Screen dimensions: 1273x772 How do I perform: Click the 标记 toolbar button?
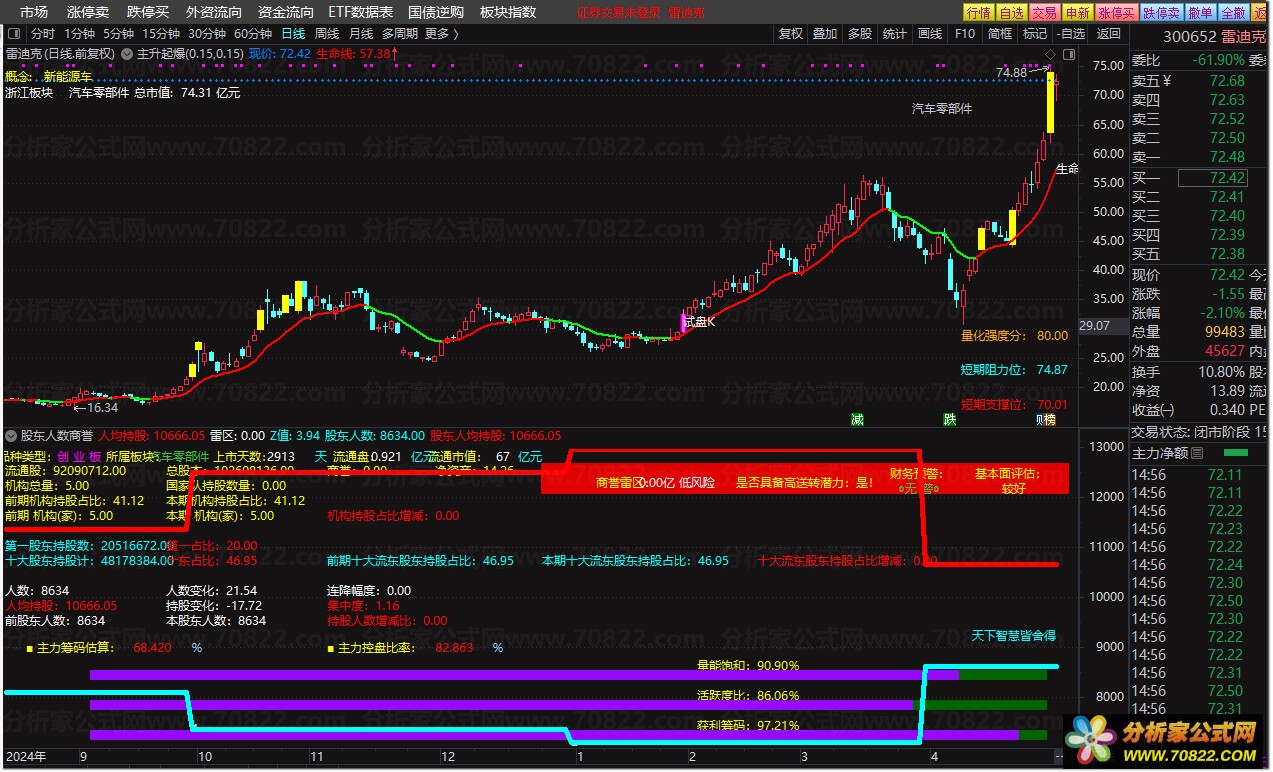pos(1034,33)
